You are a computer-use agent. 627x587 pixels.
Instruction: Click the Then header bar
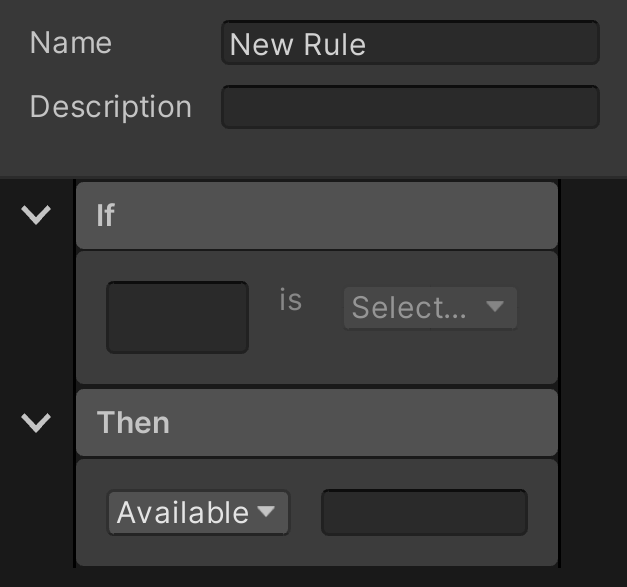click(316, 423)
